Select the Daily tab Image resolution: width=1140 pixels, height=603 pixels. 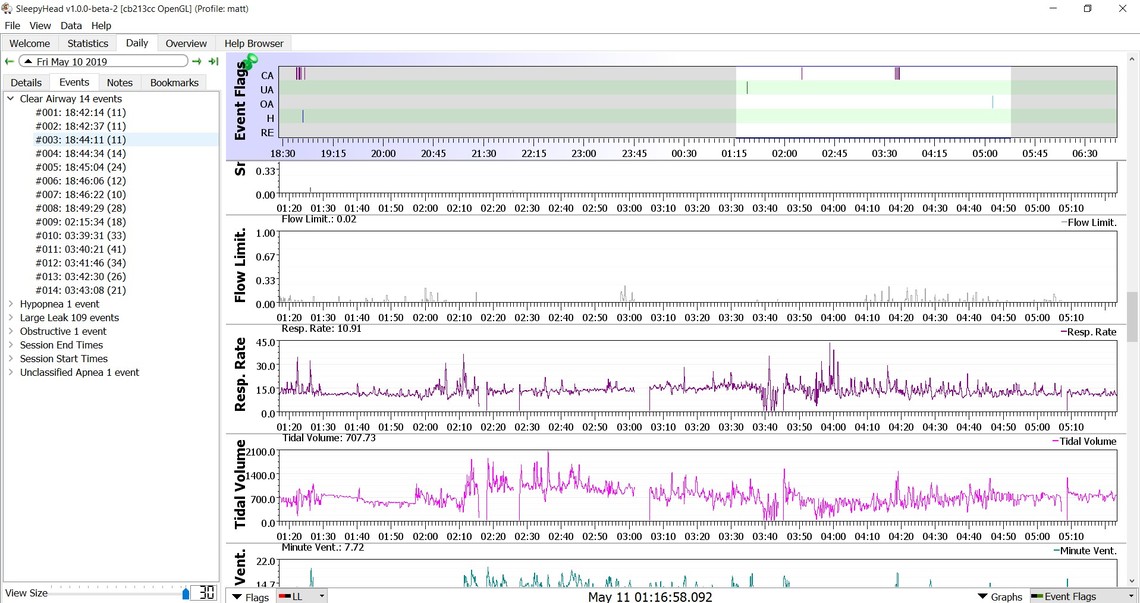tap(137, 43)
